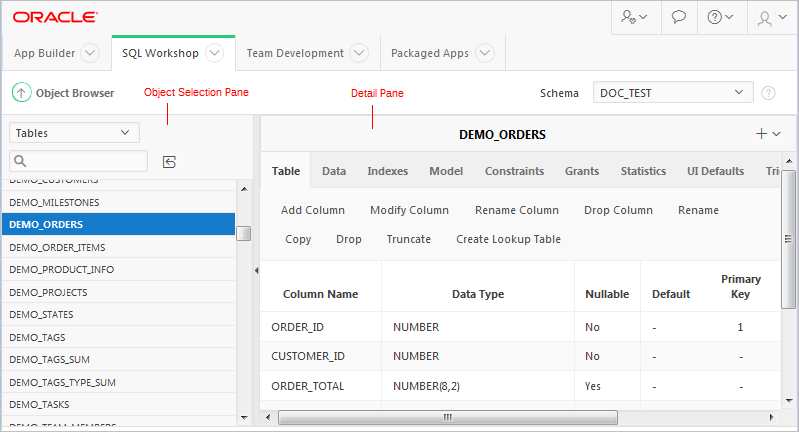799x432 pixels.
Task: Click the Object Browser up-arrow icon
Action: click(x=21, y=93)
